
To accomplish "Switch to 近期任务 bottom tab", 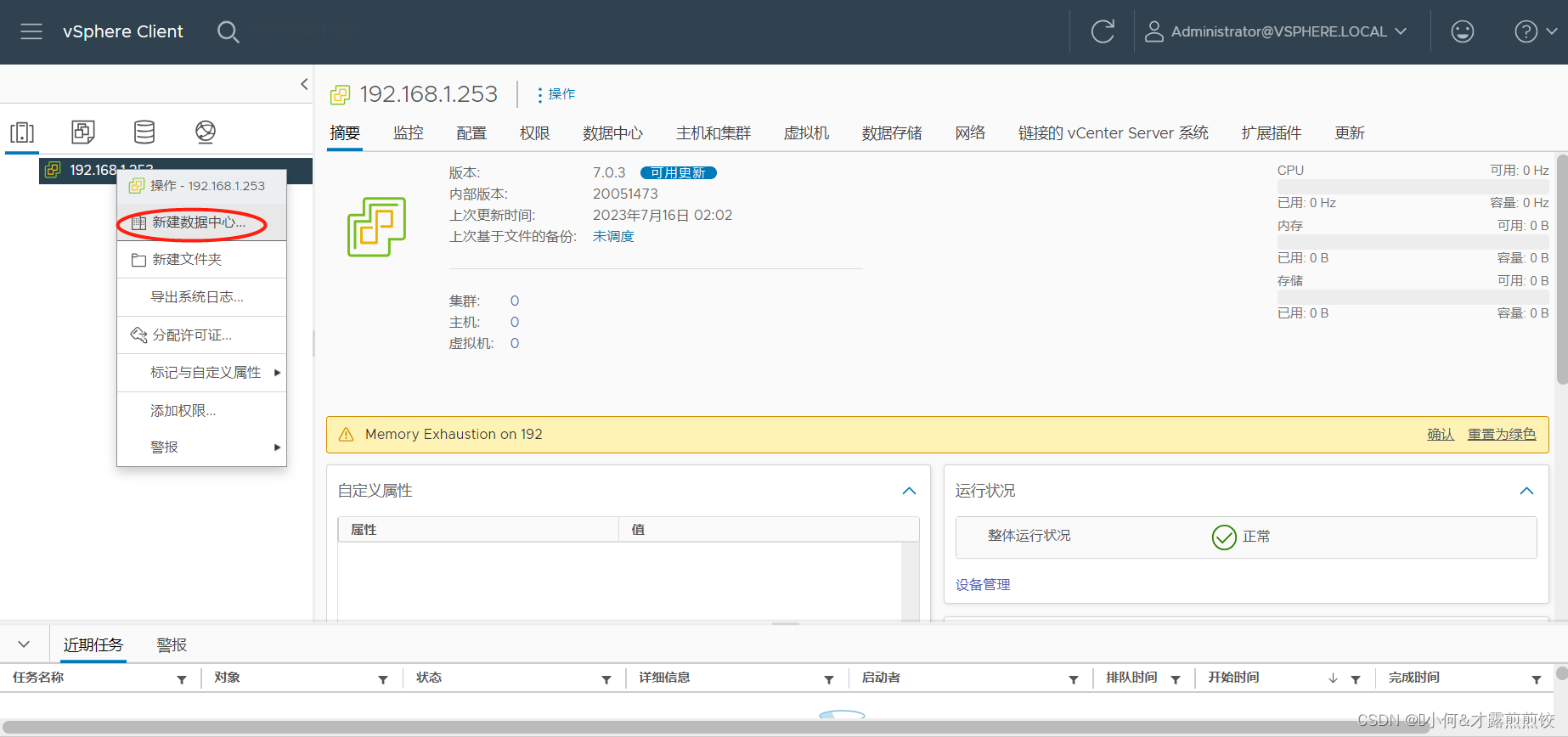I will [x=93, y=645].
